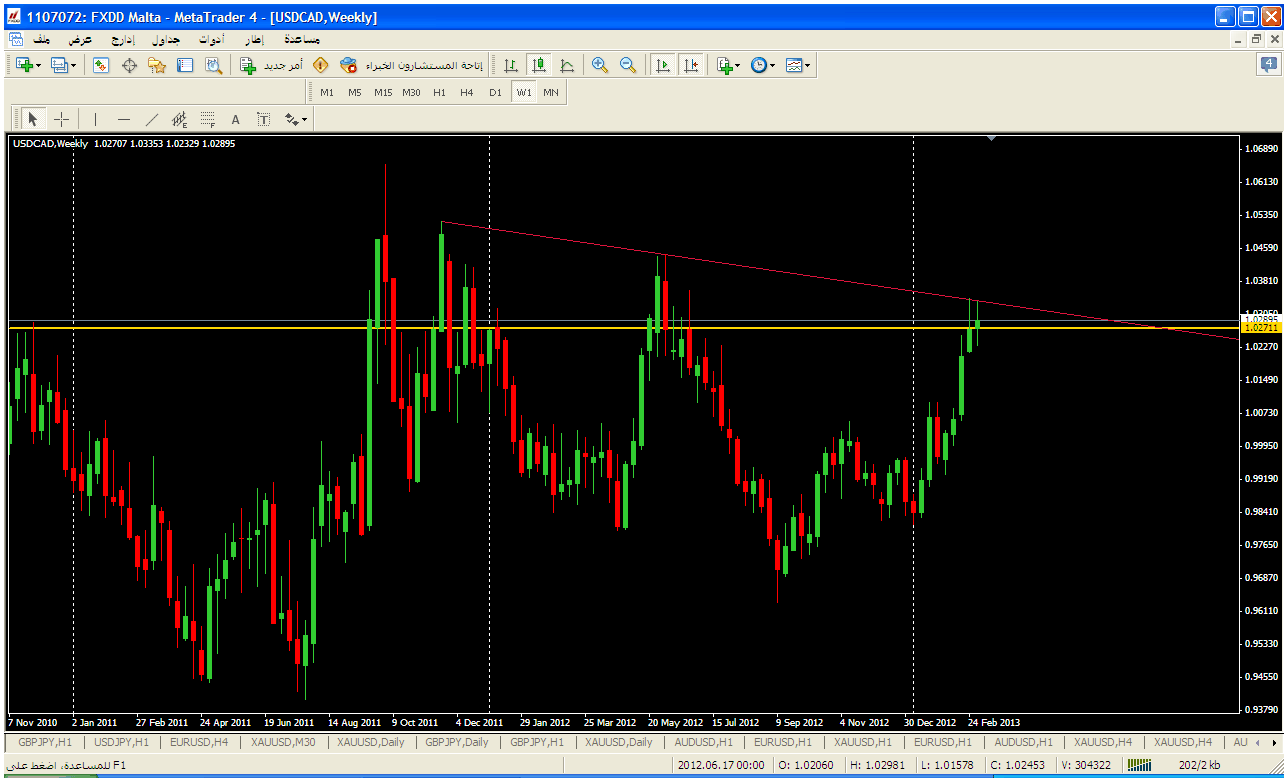This screenshot has height=778, width=1288.
Task: Click the MDI document icon beside the File menu
Action: [x=16, y=39]
